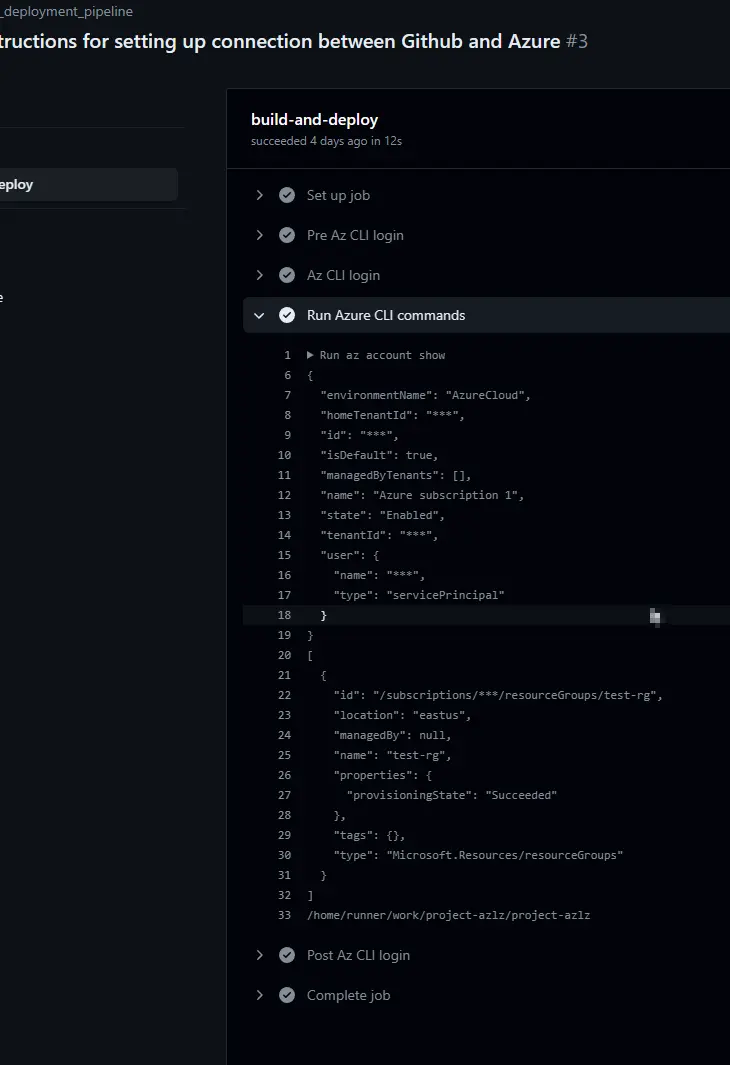
Task: Click the Az CLI login success checkmark
Action: coord(287,276)
